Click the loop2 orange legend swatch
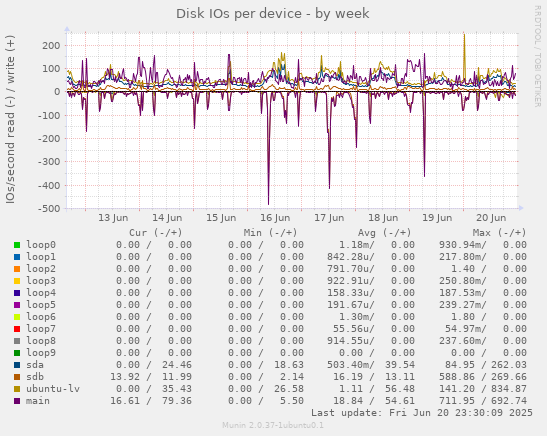Image resolution: width=547 pixels, height=436 pixels. pyautogui.click(x=17, y=269)
